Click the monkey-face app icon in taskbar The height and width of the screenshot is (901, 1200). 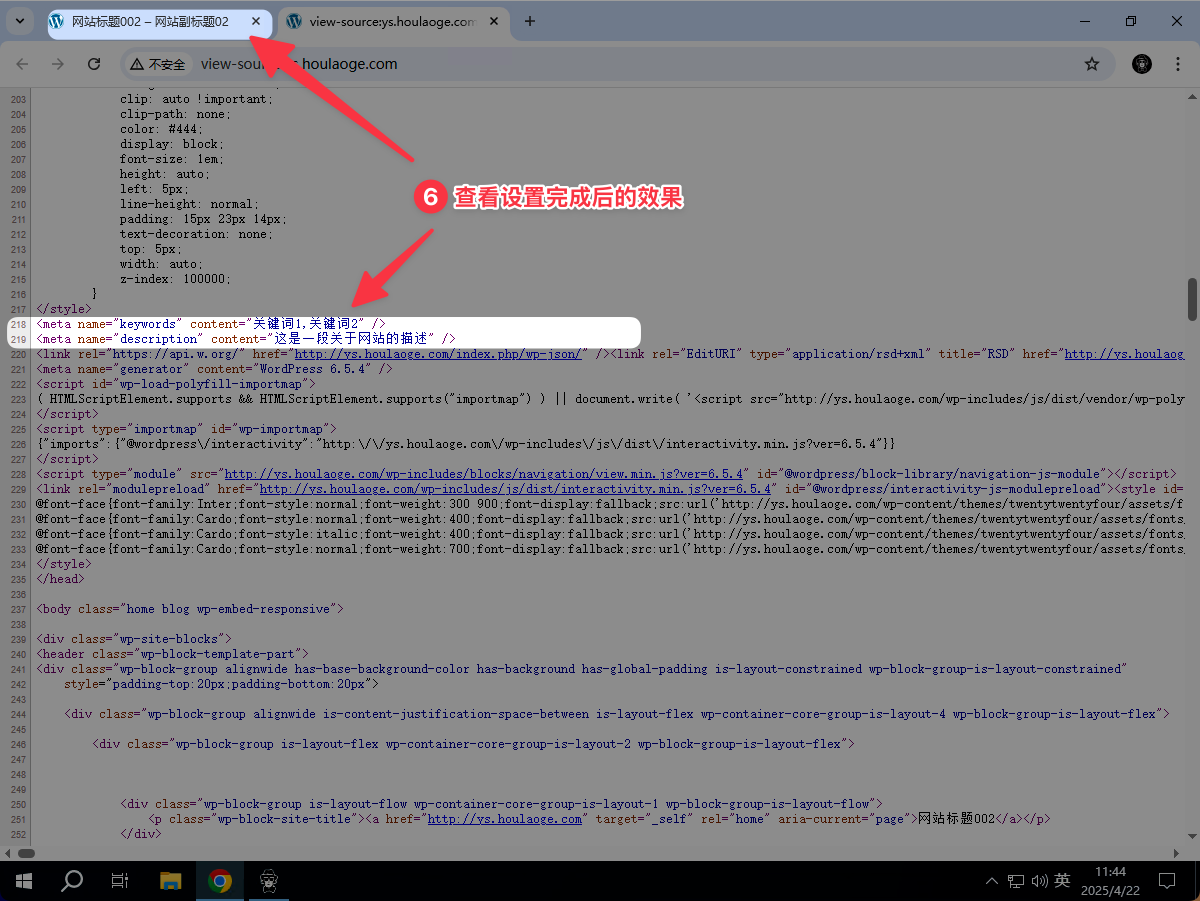(269, 881)
